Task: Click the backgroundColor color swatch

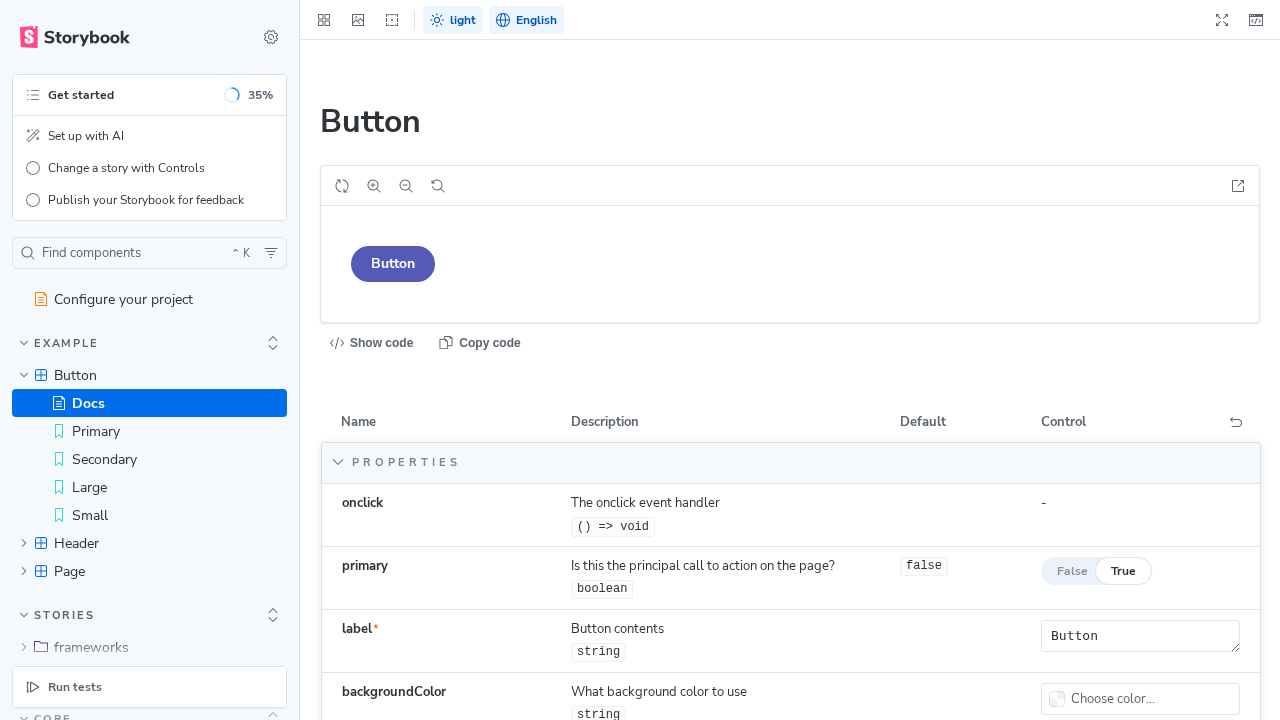Action: pyautogui.click(x=1057, y=699)
